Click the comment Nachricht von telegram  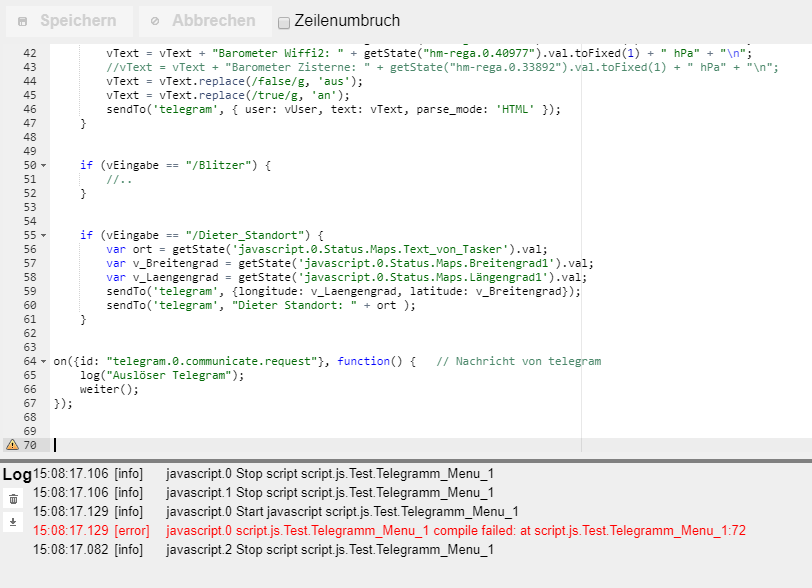click(x=518, y=361)
